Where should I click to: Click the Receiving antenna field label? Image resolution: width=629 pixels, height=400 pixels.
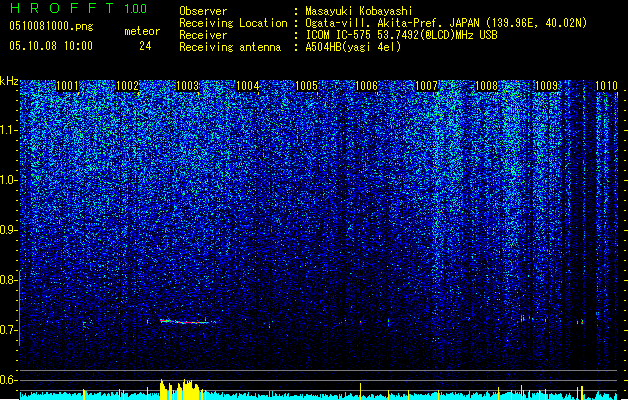230,47
